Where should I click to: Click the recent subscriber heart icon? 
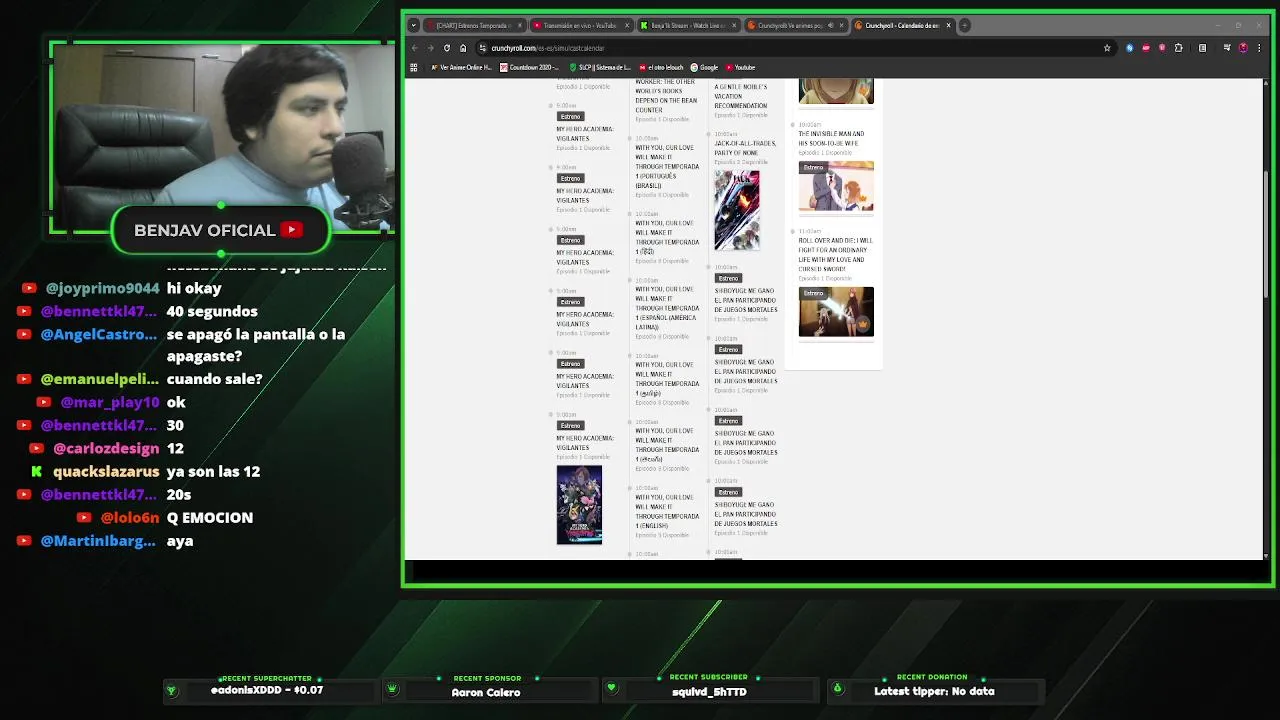pyautogui.click(x=612, y=688)
